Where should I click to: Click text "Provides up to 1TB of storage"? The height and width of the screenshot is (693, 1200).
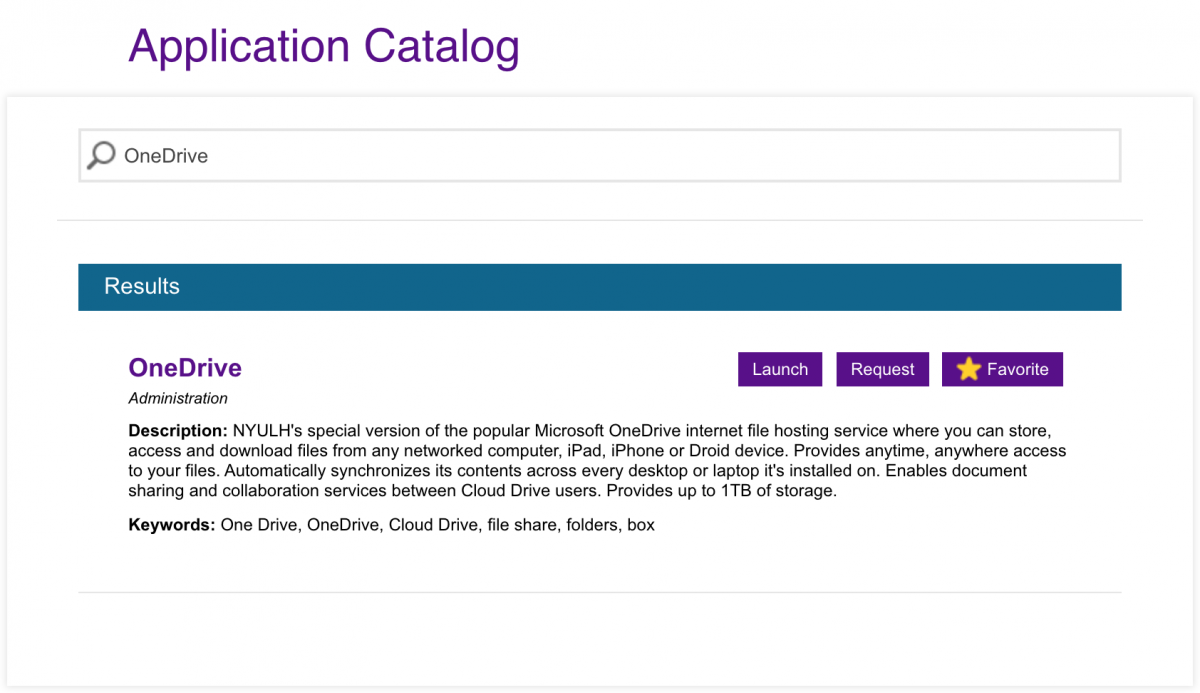click(720, 491)
